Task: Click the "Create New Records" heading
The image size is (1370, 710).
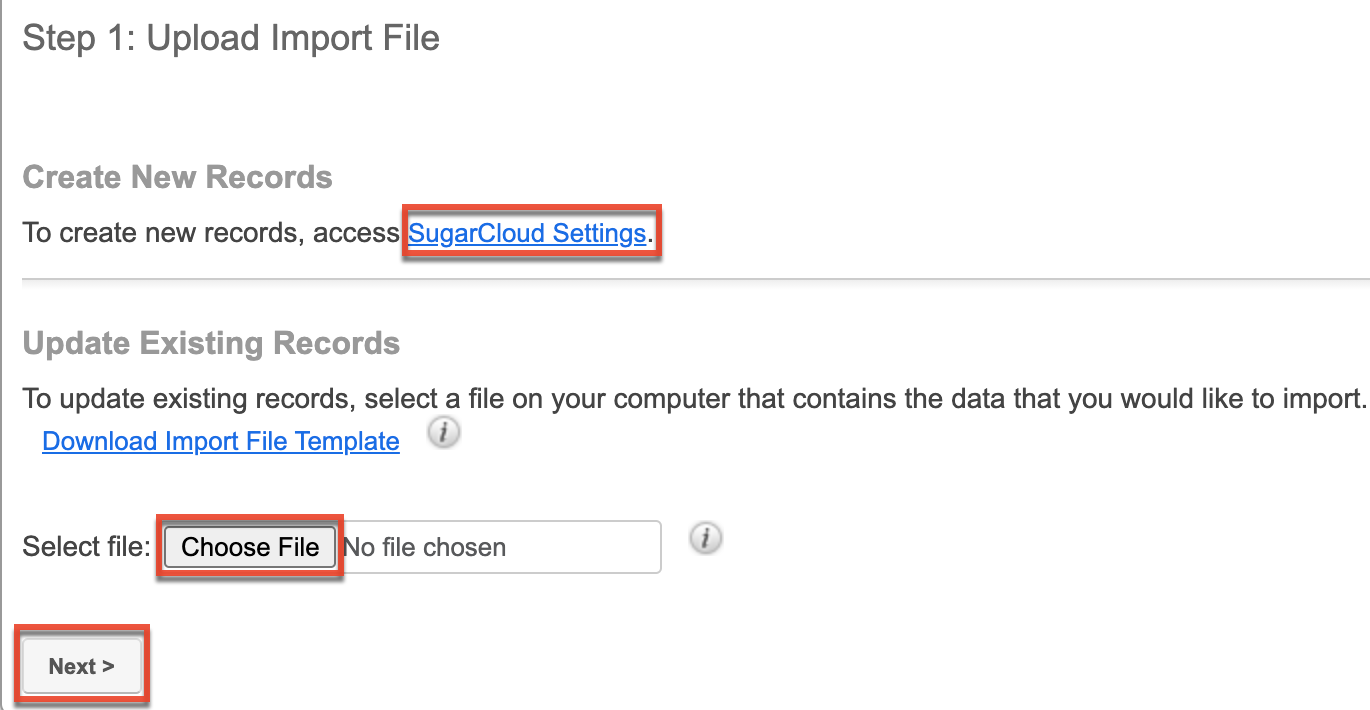Action: 177,177
